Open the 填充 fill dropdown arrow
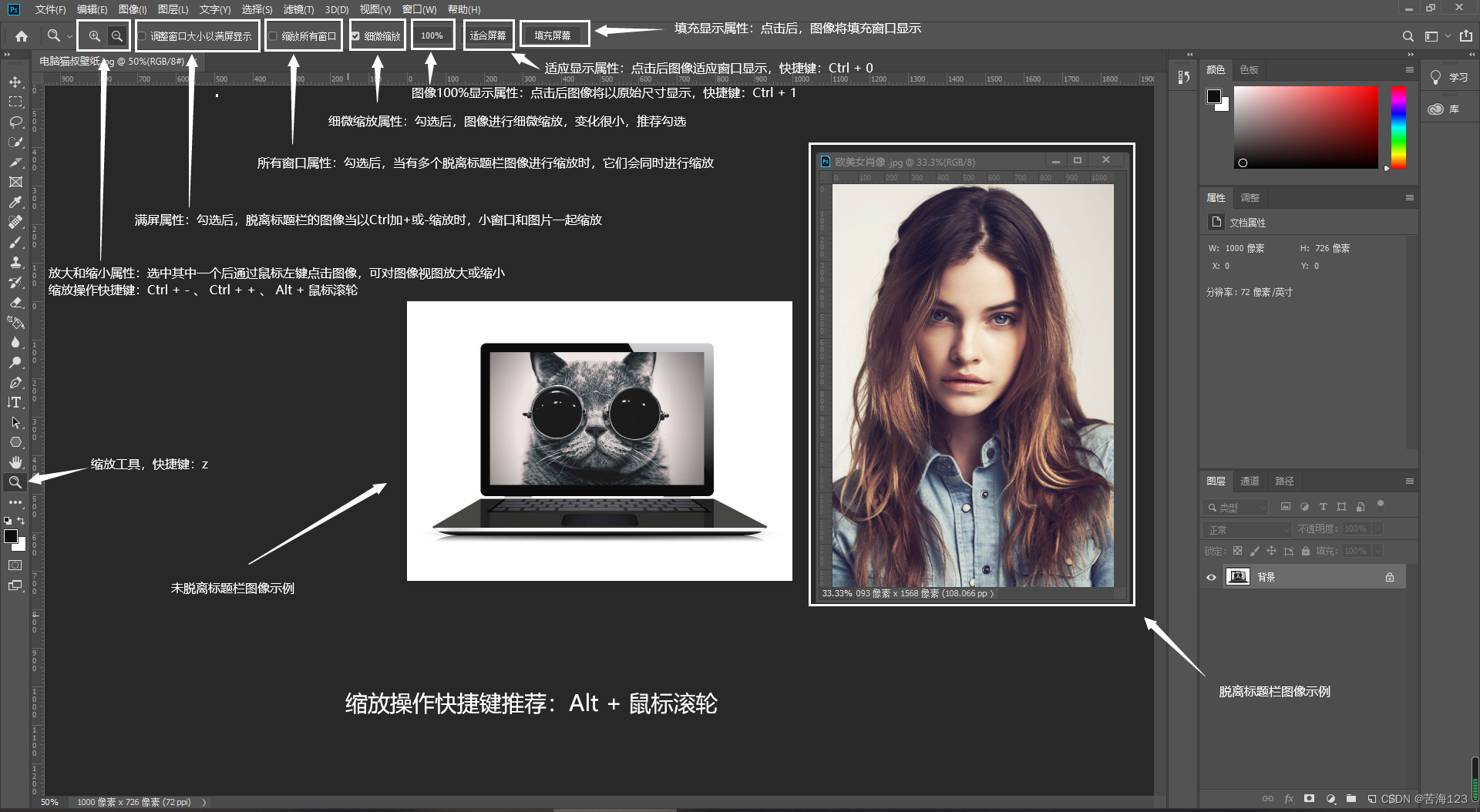The width and height of the screenshot is (1480, 812). (x=1377, y=551)
